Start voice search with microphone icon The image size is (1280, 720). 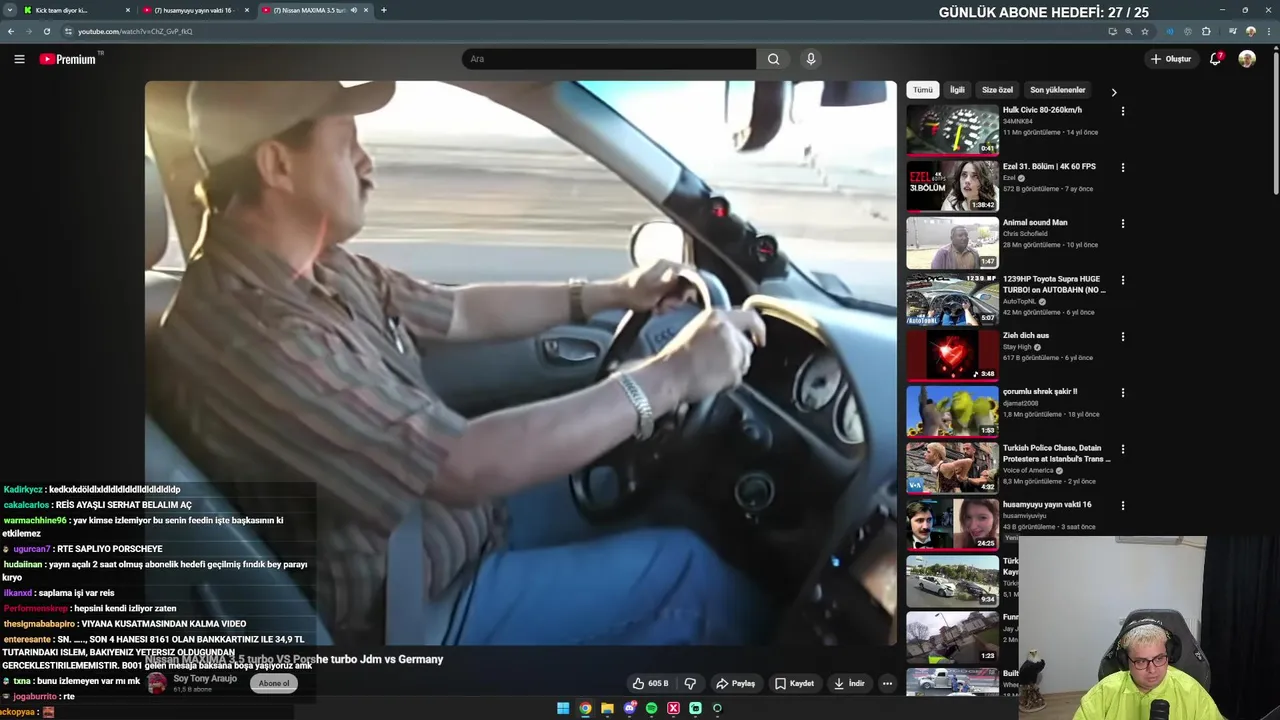(x=811, y=59)
